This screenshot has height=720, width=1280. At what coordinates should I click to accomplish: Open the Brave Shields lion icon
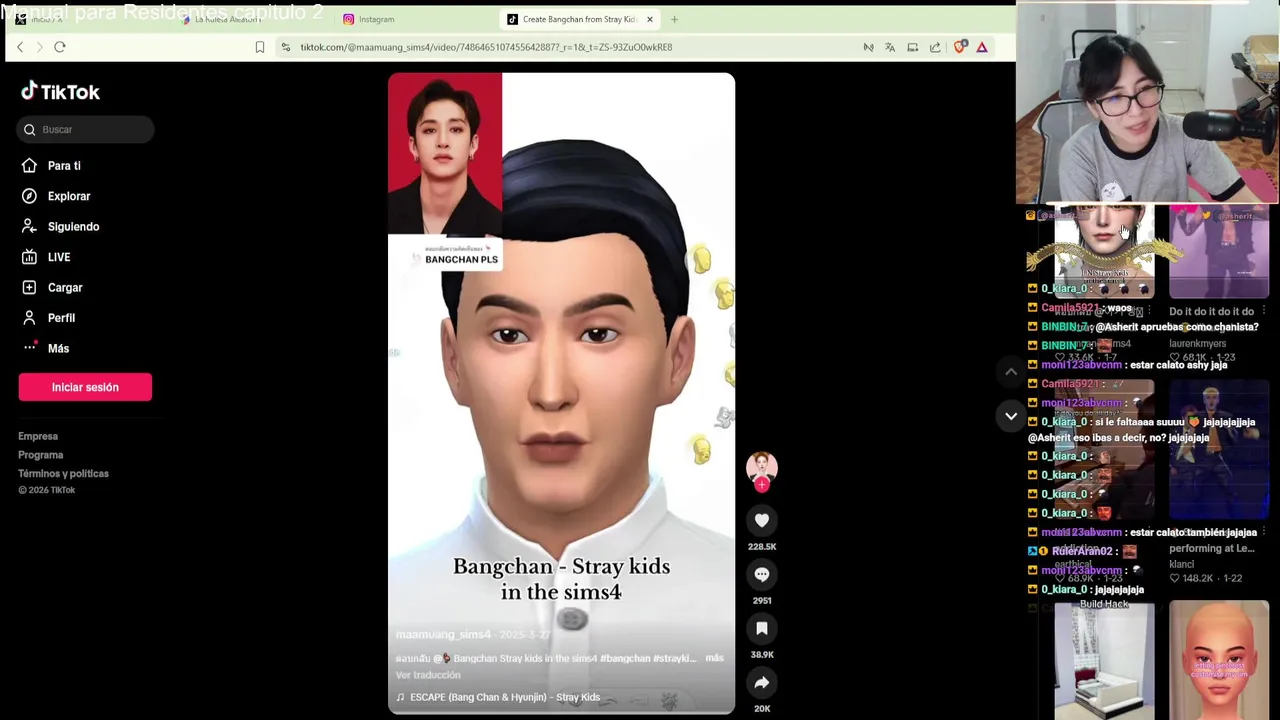click(x=960, y=47)
